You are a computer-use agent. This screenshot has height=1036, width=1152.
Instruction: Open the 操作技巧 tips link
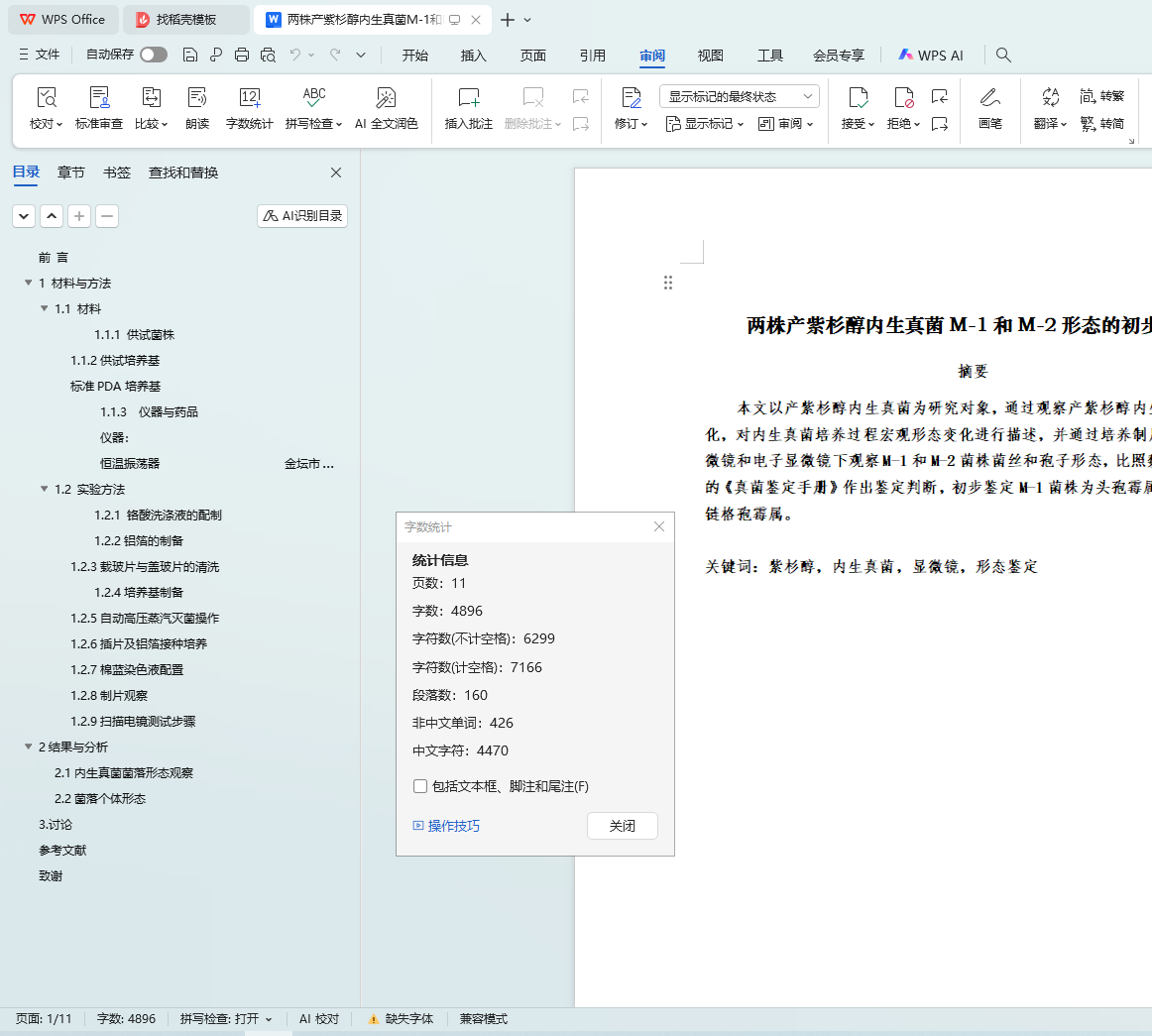[x=453, y=826]
